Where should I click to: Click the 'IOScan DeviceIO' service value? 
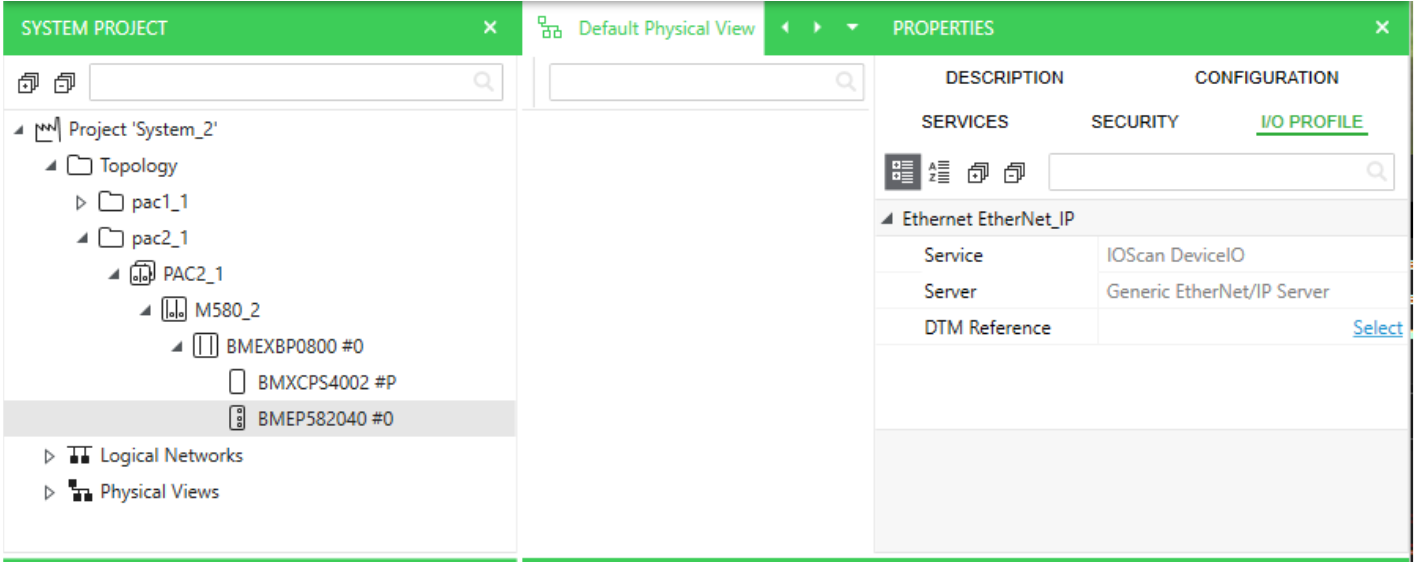pos(1176,255)
